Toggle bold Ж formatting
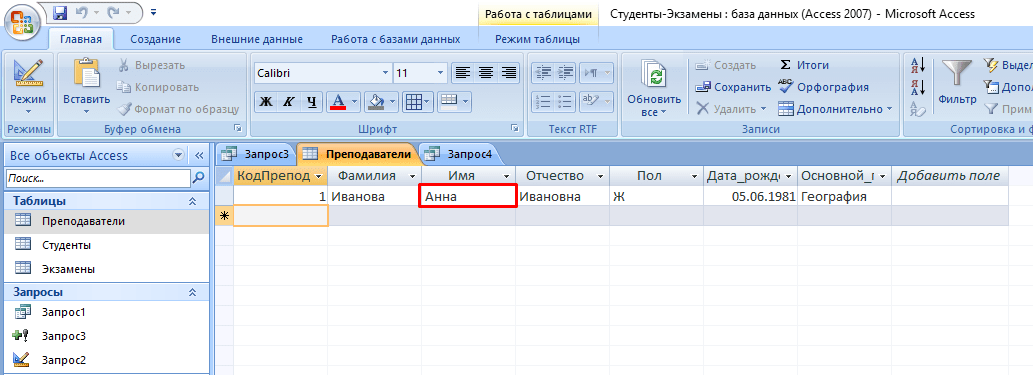This screenshot has width=1033, height=375. coord(265,101)
